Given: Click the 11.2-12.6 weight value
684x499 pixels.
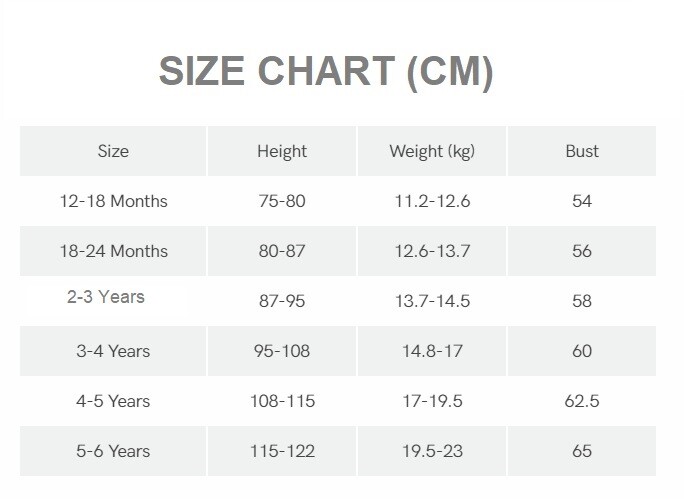Looking at the screenshot, I should coord(432,201).
